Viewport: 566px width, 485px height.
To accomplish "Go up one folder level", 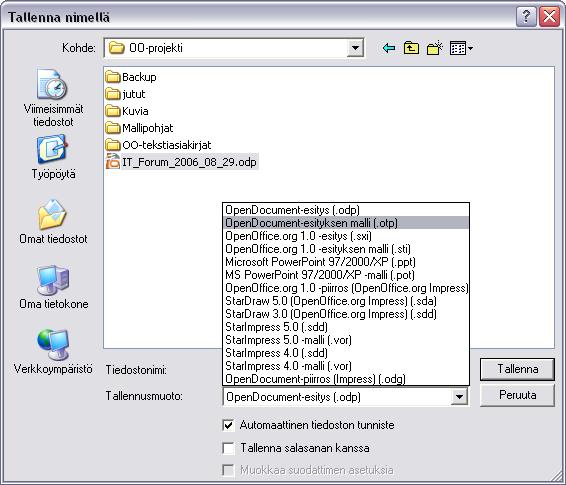I will (411, 48).
